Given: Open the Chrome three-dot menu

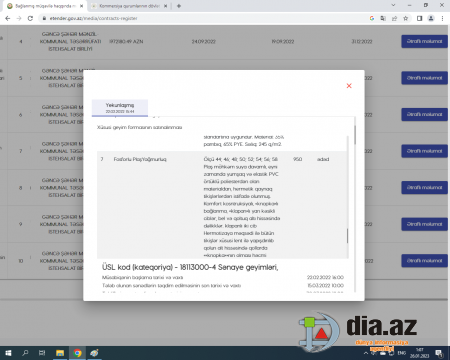Looking at the screenshot, I should point(442,18).
